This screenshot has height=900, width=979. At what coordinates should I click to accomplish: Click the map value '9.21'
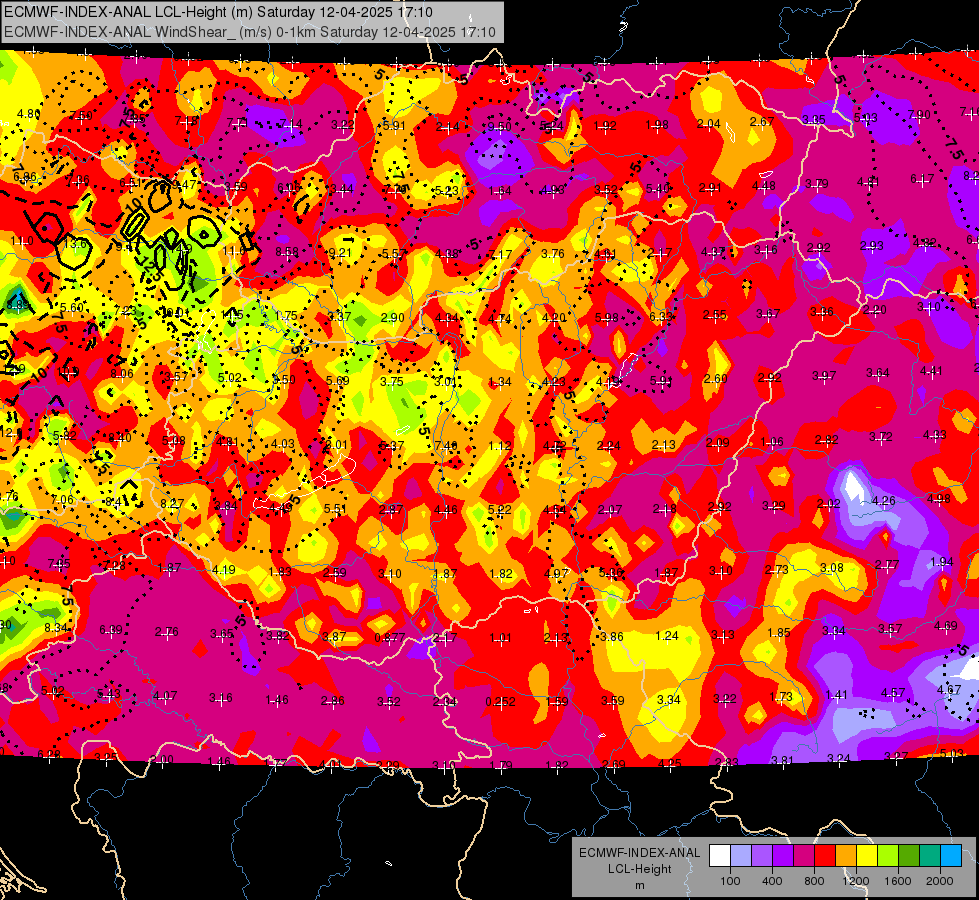[342, 253]
